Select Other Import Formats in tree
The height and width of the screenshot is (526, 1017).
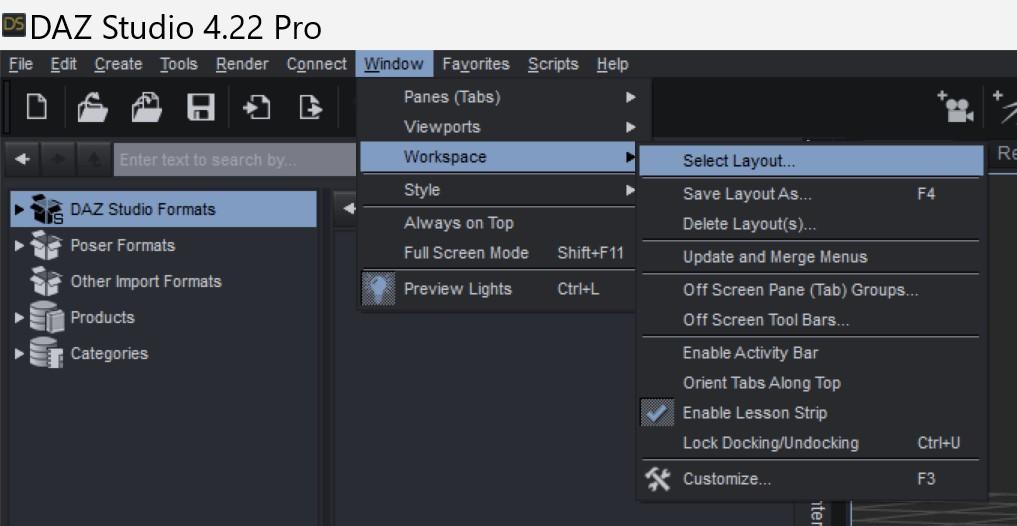pos(145,282)
